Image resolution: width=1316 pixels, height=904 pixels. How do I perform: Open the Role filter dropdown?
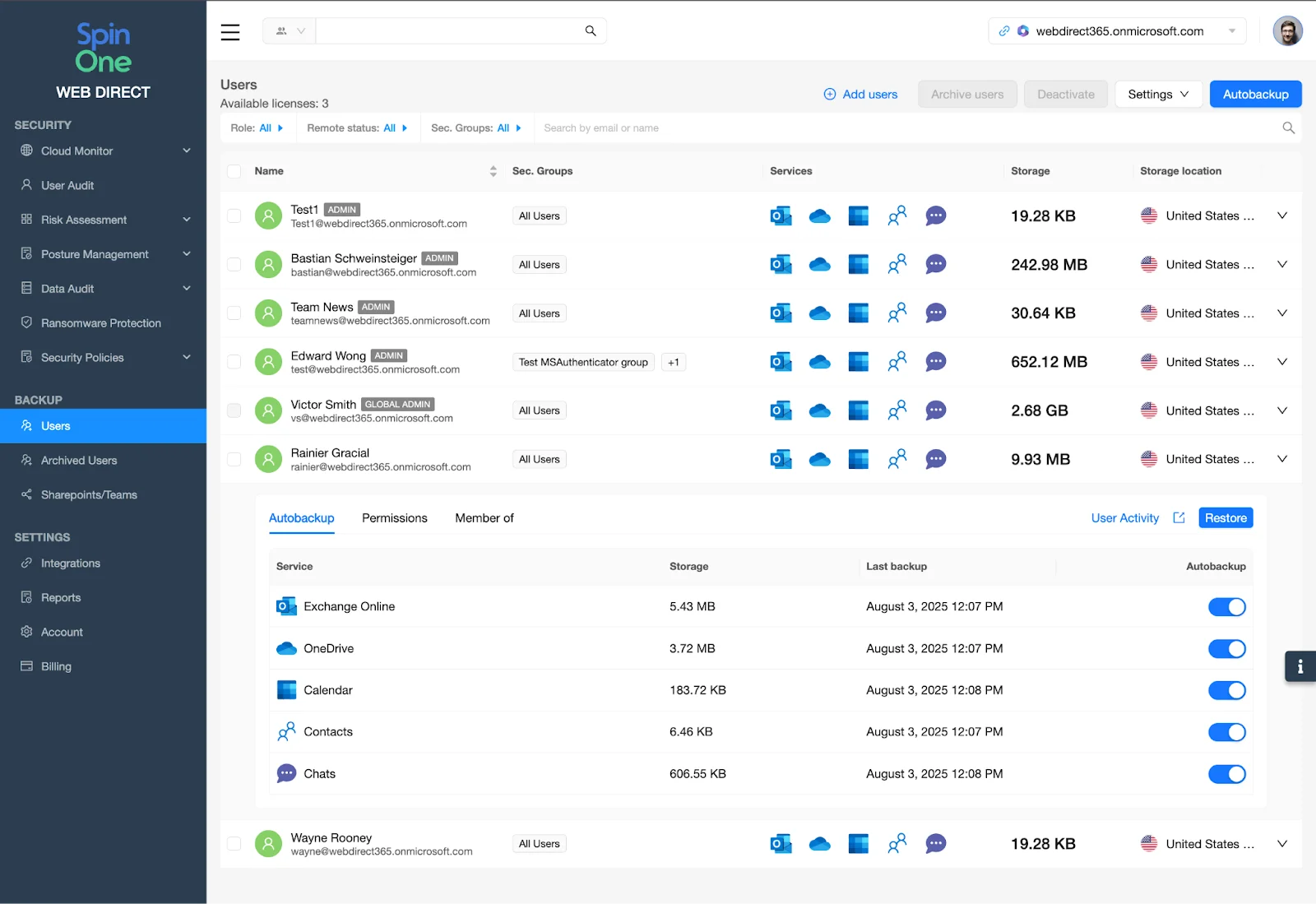click(x=257, y=127)
